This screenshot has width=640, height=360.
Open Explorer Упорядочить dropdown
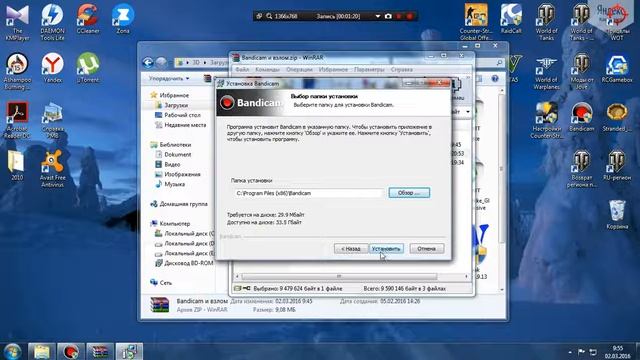click(169, 78)
